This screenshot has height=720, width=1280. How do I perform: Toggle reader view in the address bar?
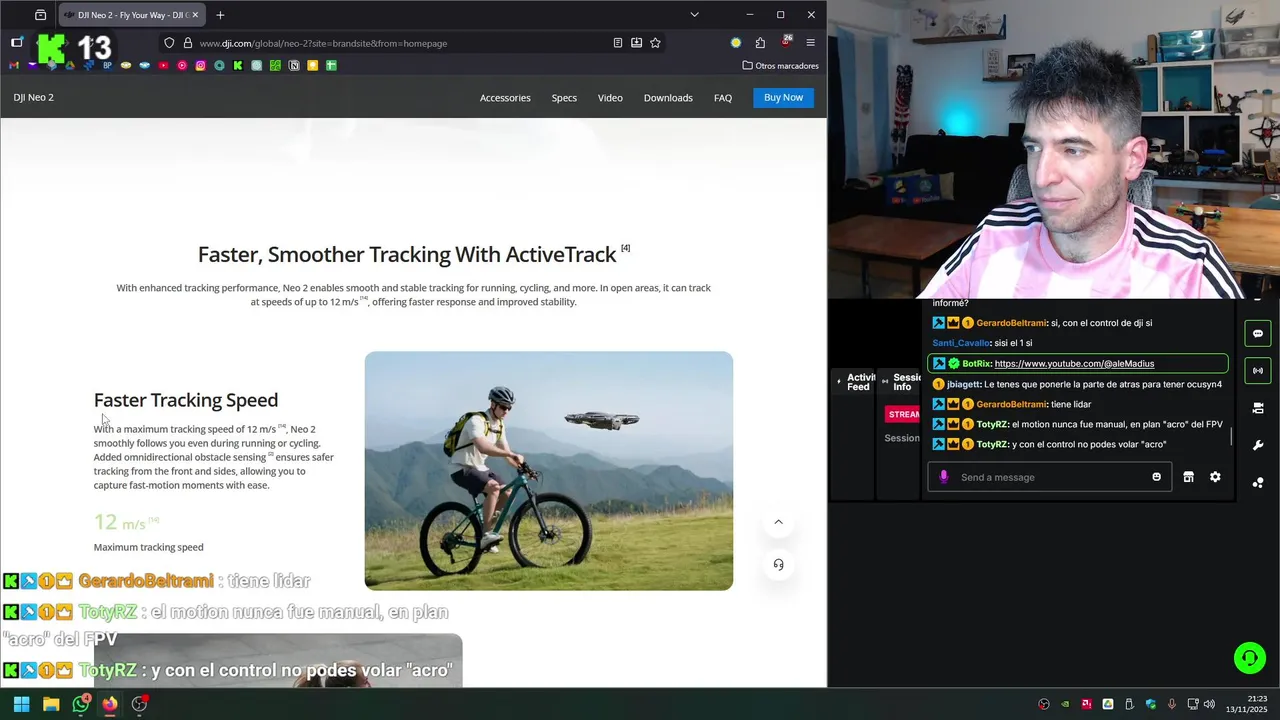pos(617,43)
